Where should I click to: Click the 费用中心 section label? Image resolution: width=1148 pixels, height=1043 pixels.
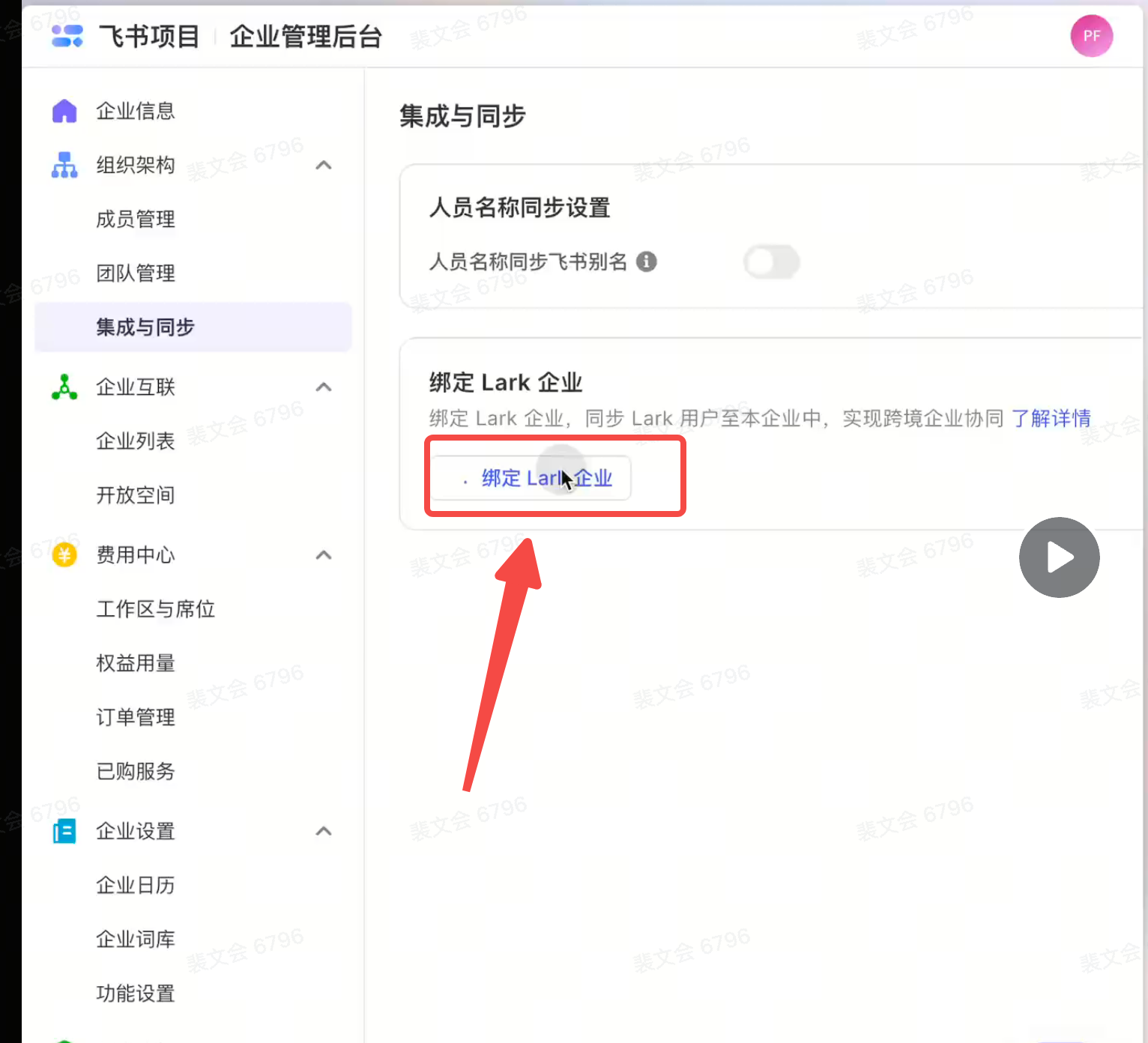point(136,554)
